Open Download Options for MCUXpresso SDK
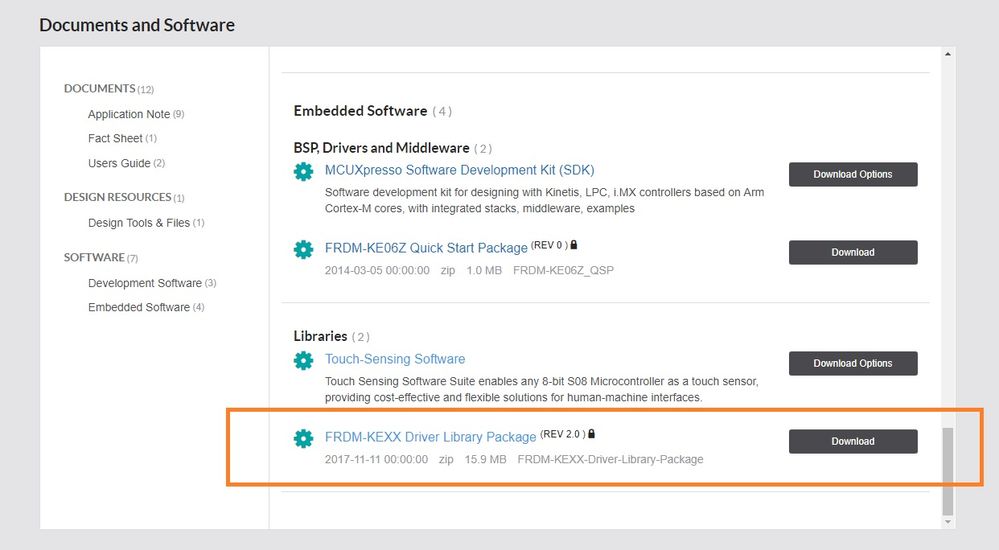 pos(852,174)
